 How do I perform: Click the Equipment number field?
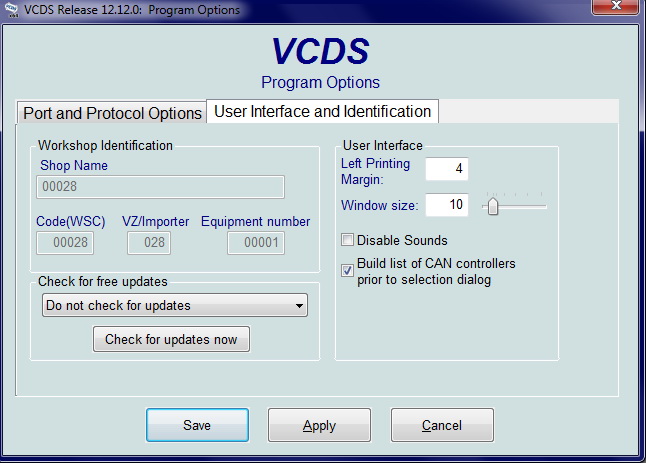coord(256,243)
